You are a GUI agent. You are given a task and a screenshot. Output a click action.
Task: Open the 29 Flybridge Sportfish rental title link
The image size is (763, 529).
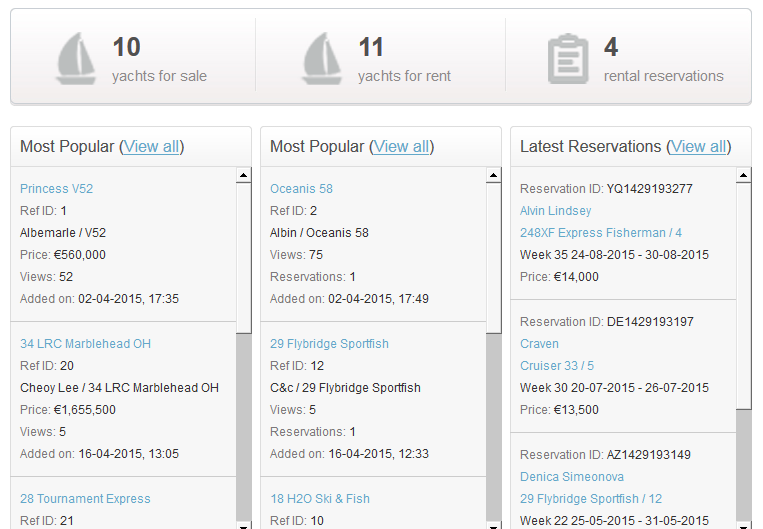[329, 344]
